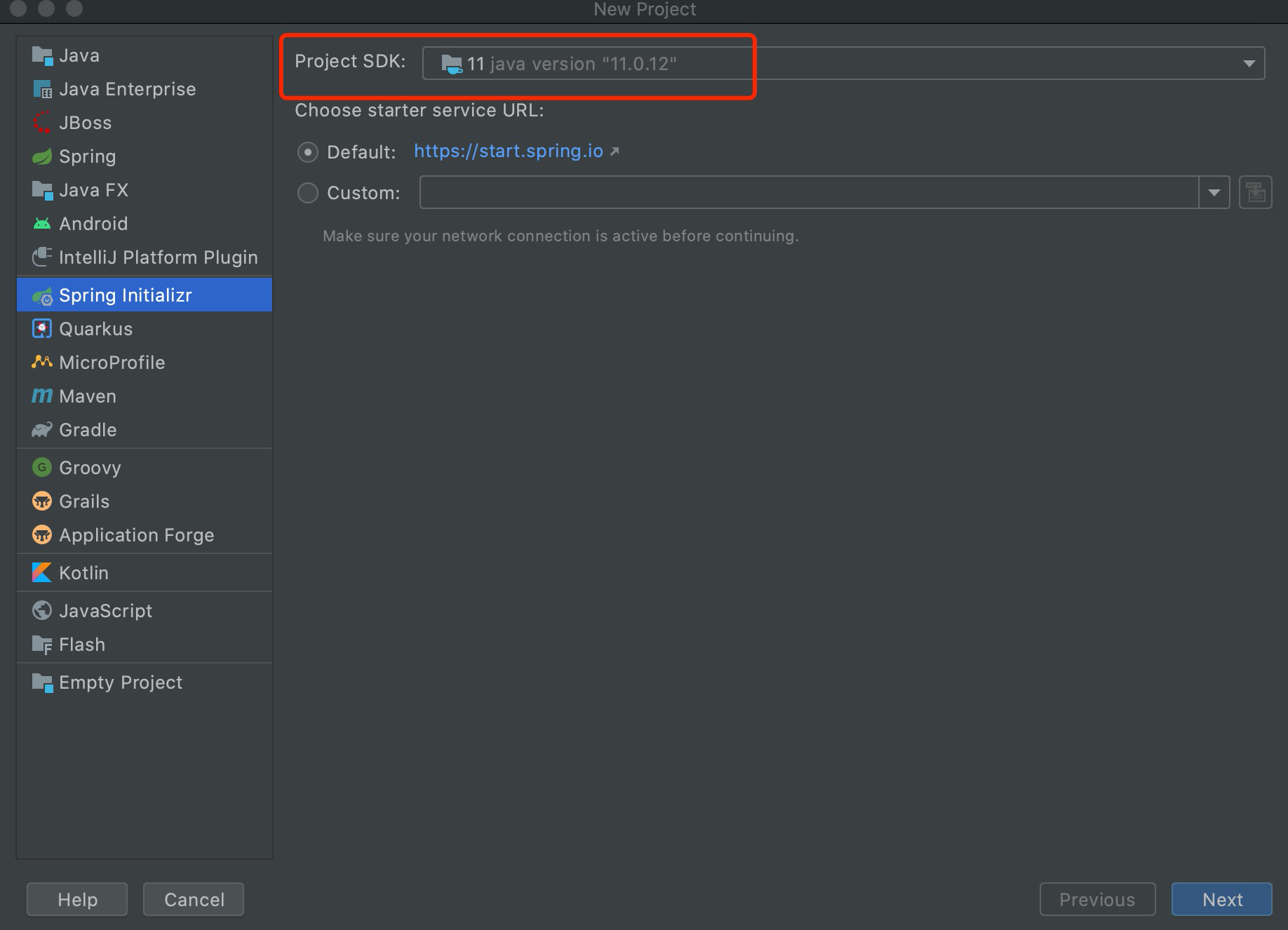Select the MicroProfile list entry

(145, 363)
